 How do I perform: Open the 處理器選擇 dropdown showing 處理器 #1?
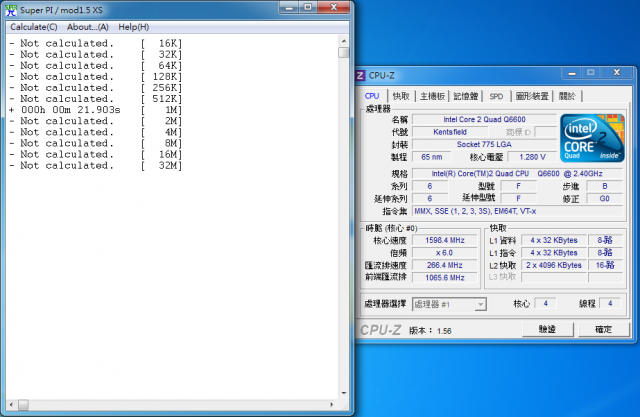click(449, 304)
